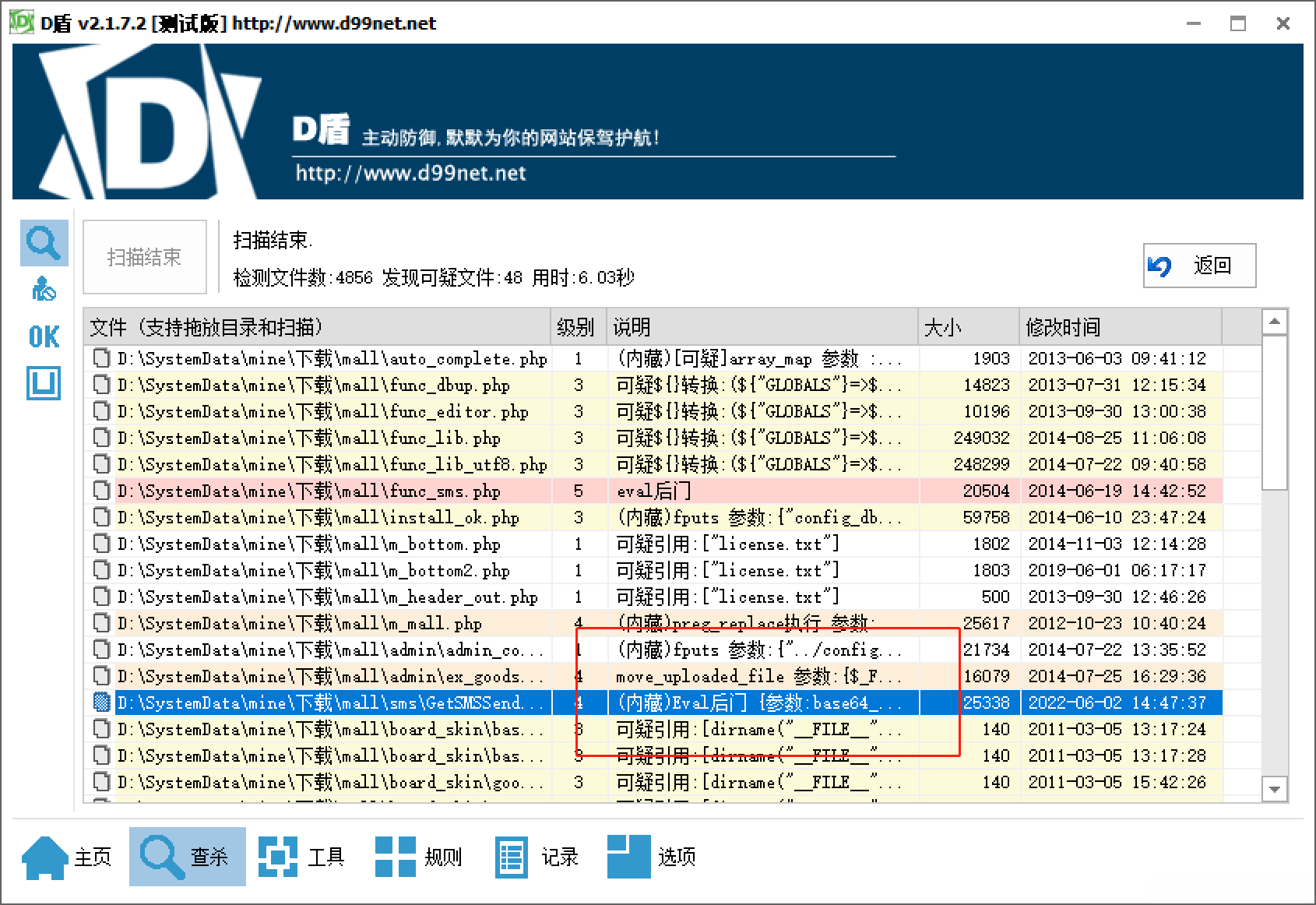
Task: Click the OK icon in the sidebar
Action: click(44, 336)
